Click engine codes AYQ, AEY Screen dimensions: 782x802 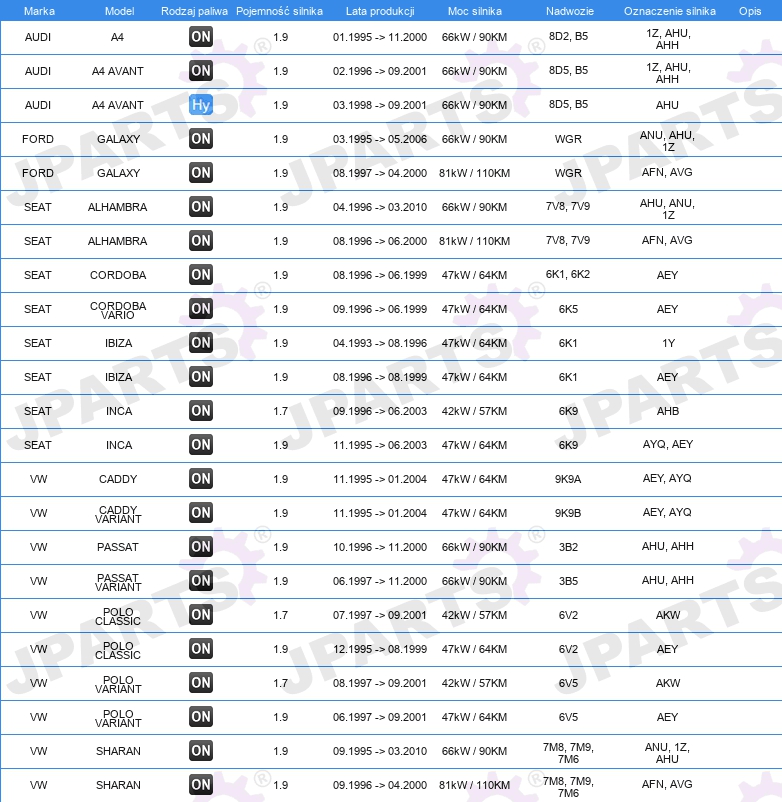pyautogui.click(x=668, y=444)
